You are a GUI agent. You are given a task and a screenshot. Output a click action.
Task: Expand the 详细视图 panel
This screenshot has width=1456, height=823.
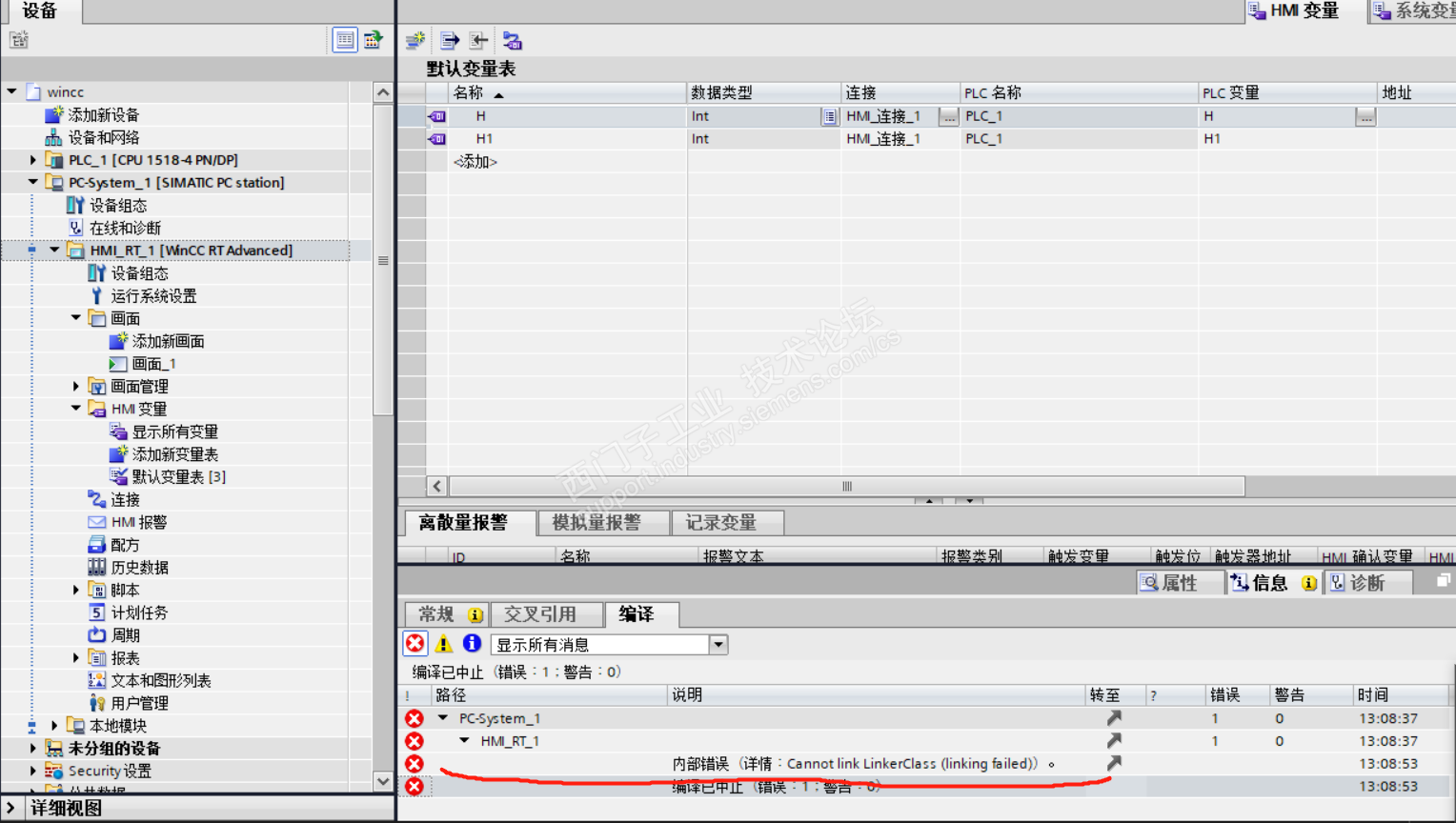[11, 808]
